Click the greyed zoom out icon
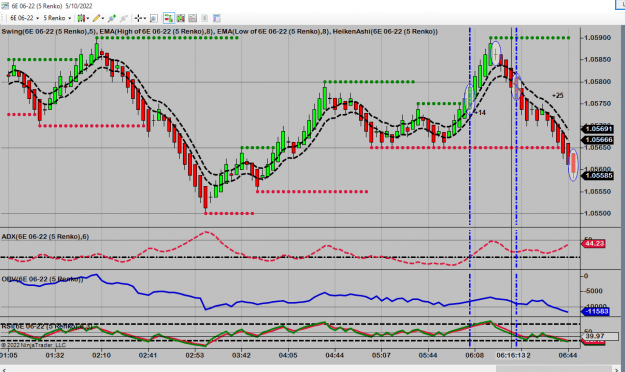The width and height of the screenshot is (625, 372). click(124, 18)
